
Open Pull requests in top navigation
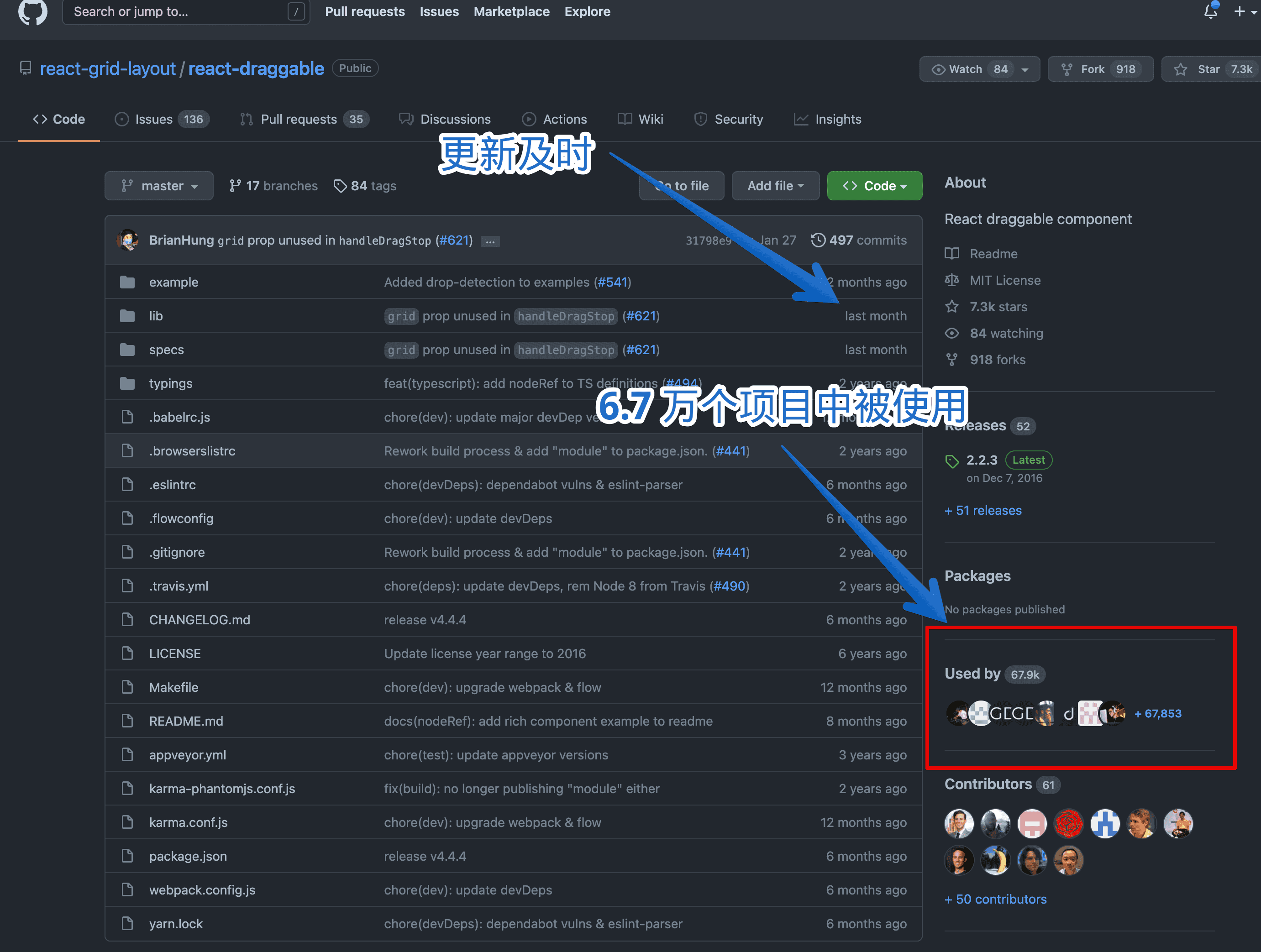click(x=365, y=11)
